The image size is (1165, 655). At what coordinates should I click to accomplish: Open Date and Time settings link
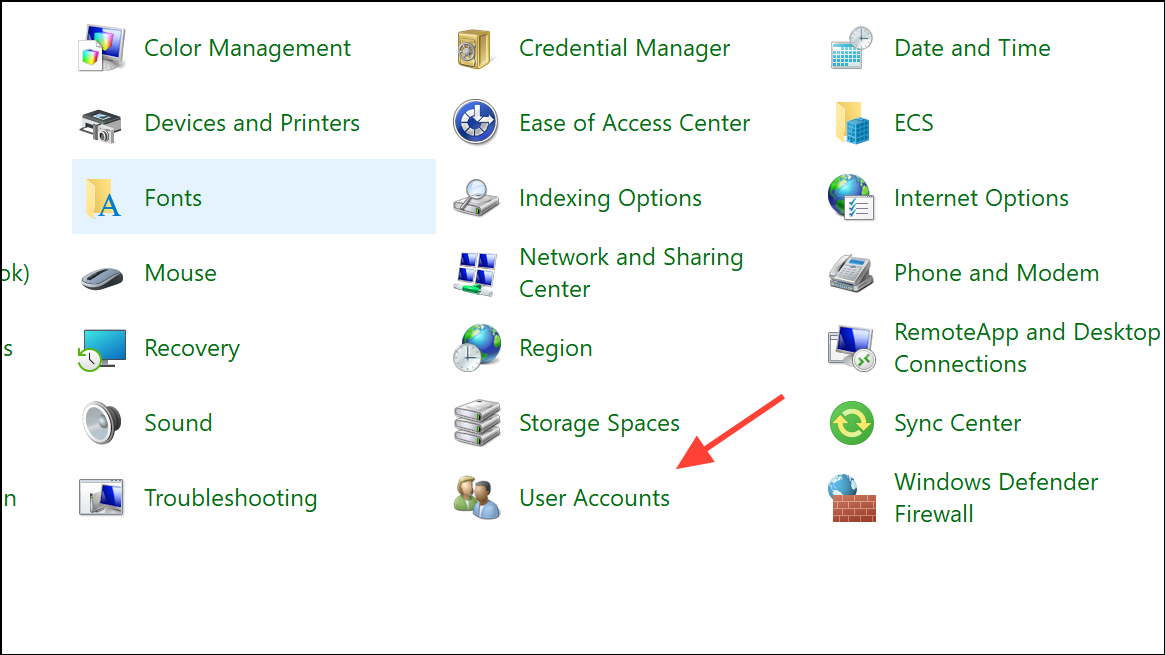pos(972,48)
